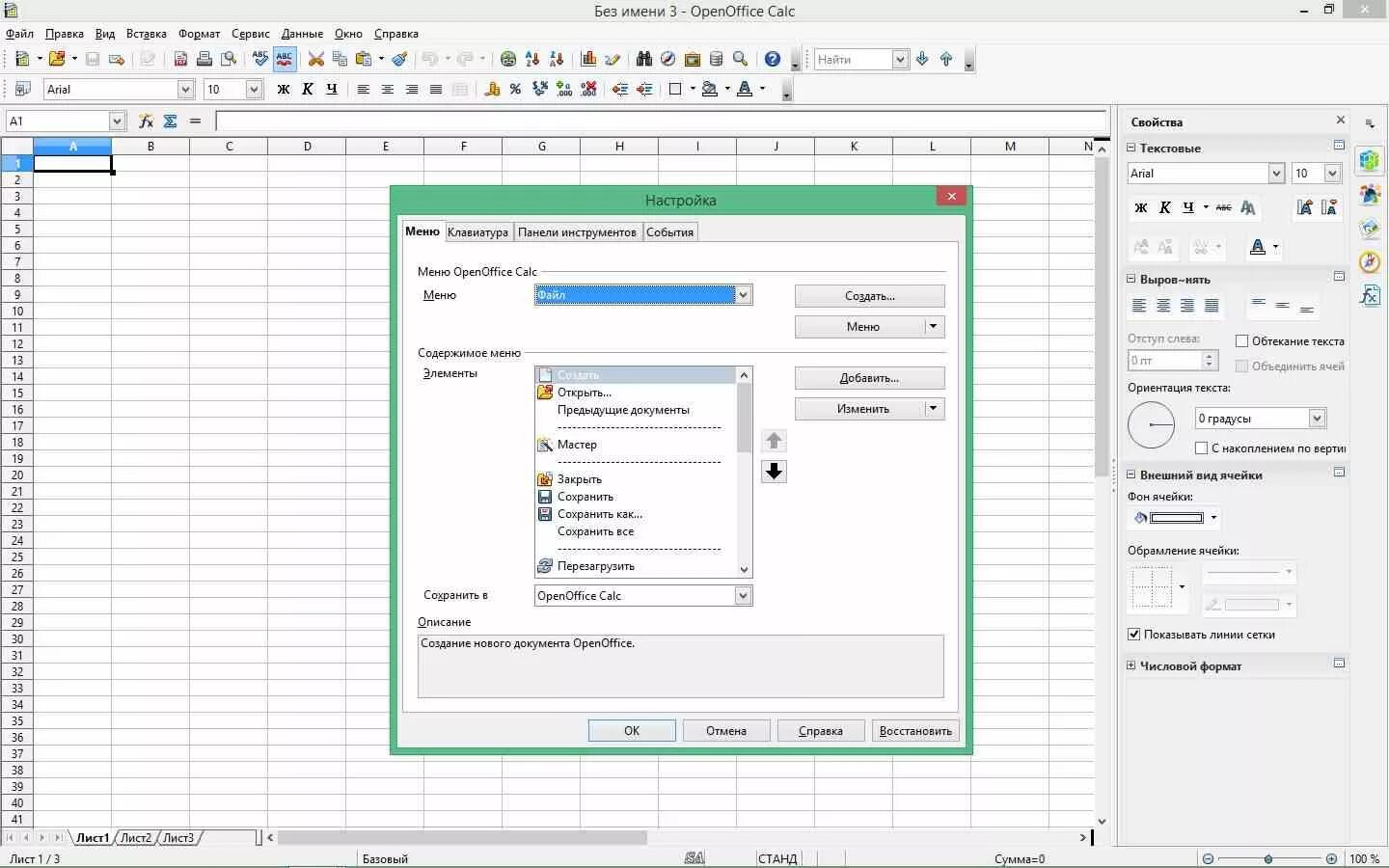Open Find & Replace binoculars icon
1389x868 pixels.
click(x=644, y=59)
